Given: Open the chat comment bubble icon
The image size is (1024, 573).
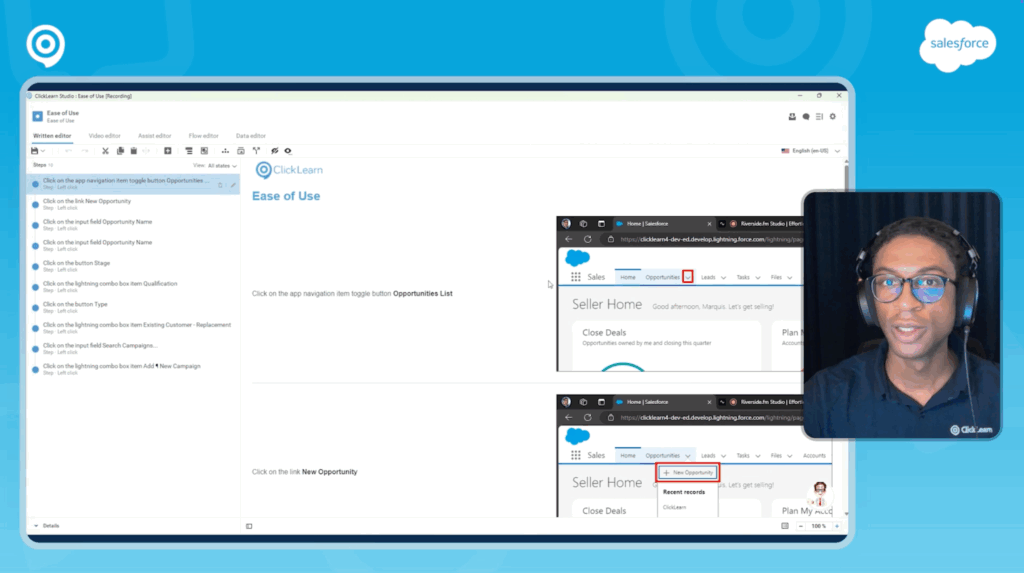Looking at the screenshot, I should click(x=806, y=116).
